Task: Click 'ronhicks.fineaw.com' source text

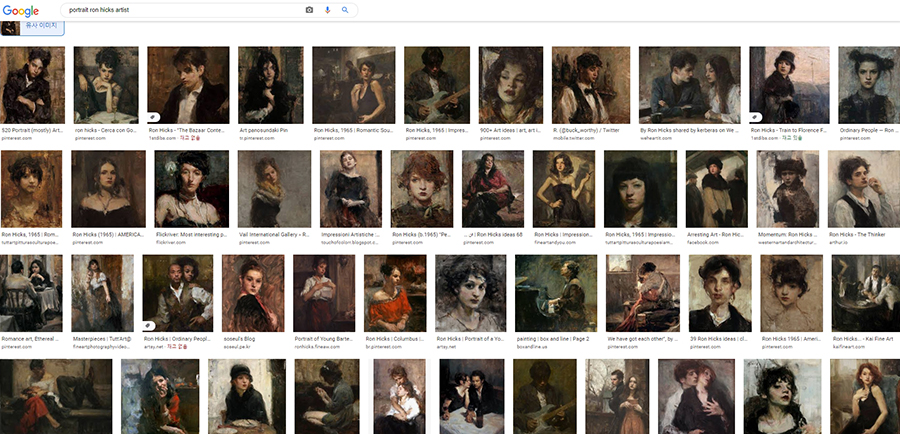Action: [316, 347]
